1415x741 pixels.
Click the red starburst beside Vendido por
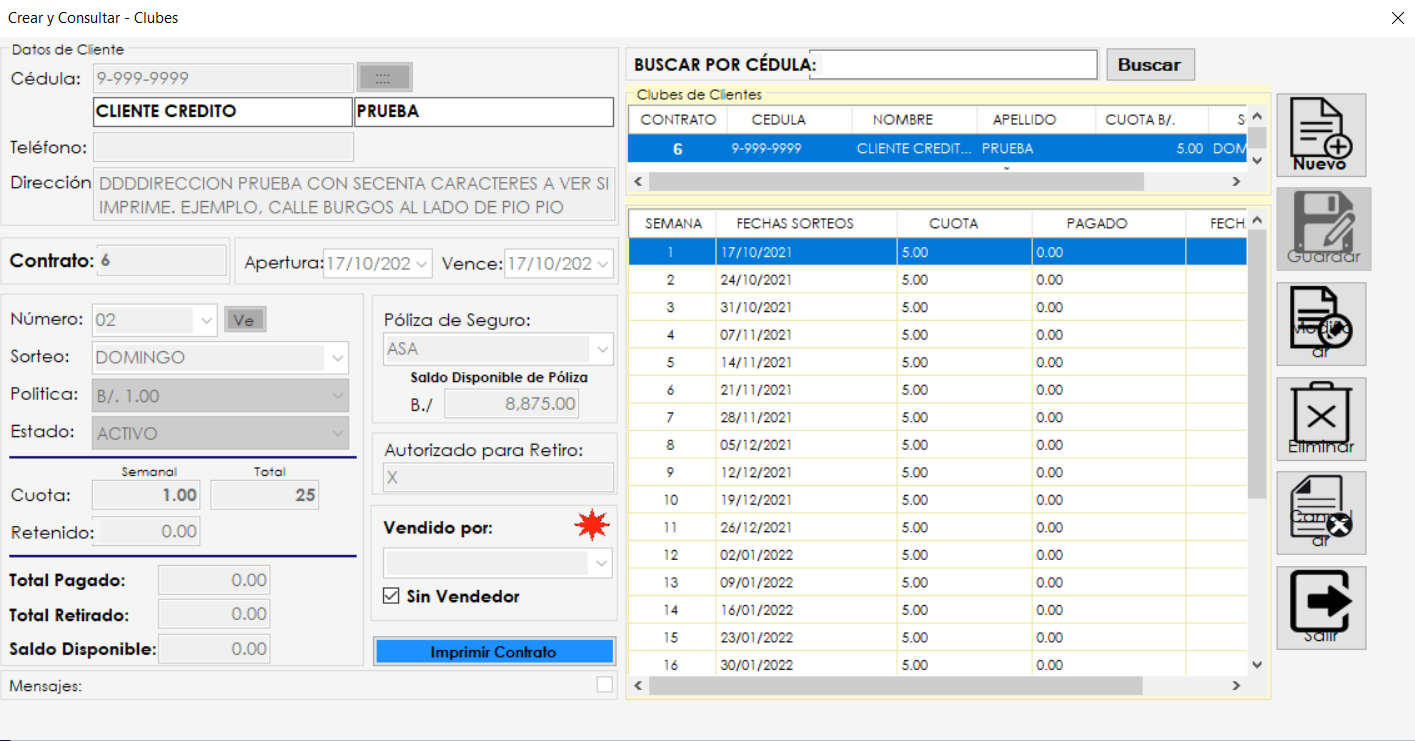point(592,524)
